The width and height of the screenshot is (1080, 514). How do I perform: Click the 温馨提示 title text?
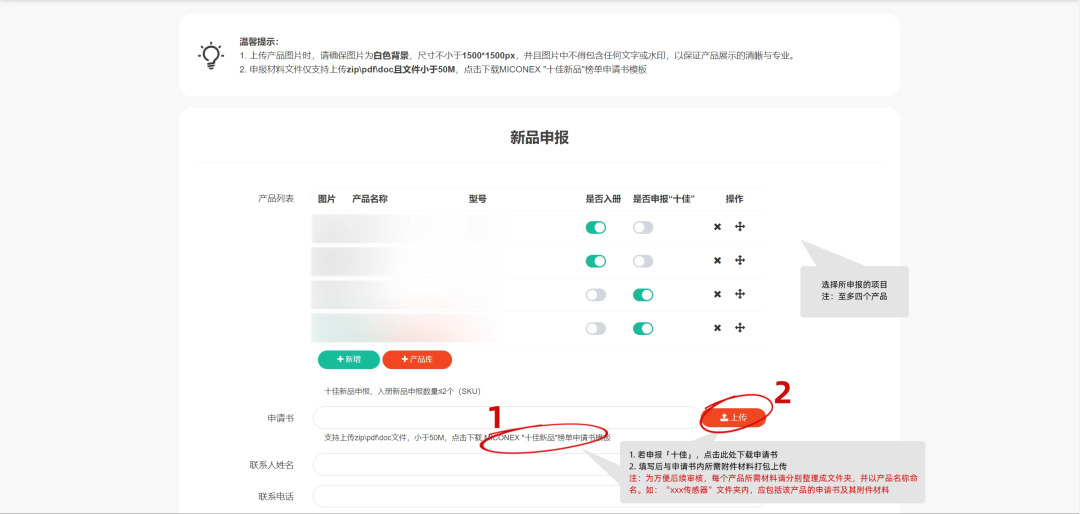tap(259, 42)
